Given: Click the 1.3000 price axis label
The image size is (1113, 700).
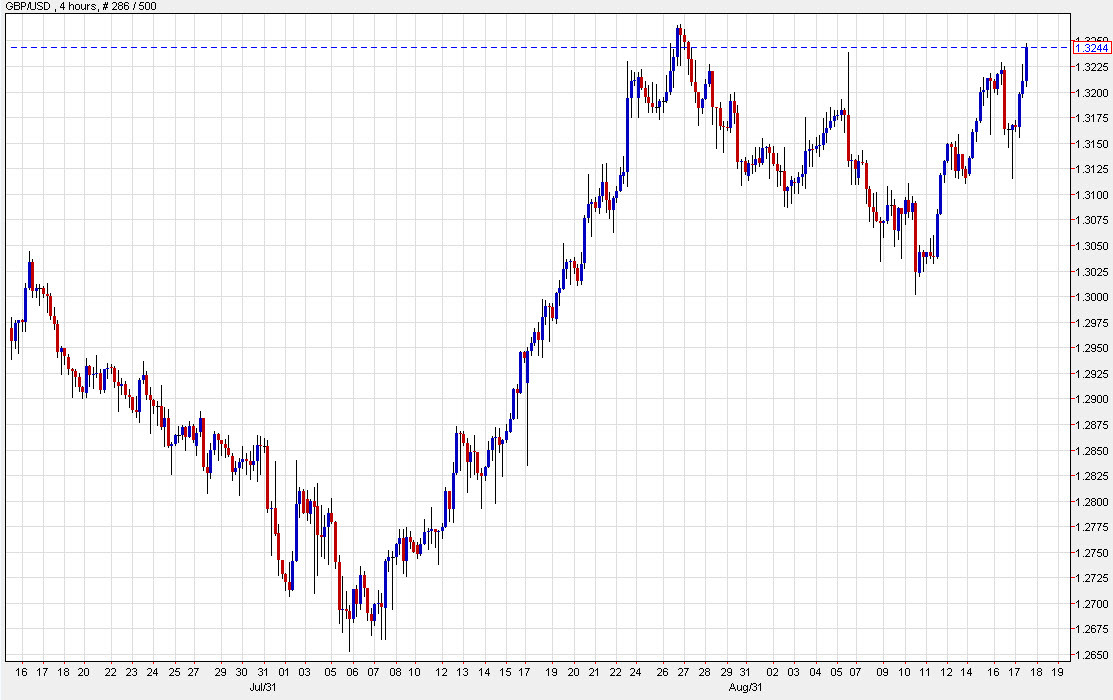Looking at the screenshot, I should coord(1092,296).
